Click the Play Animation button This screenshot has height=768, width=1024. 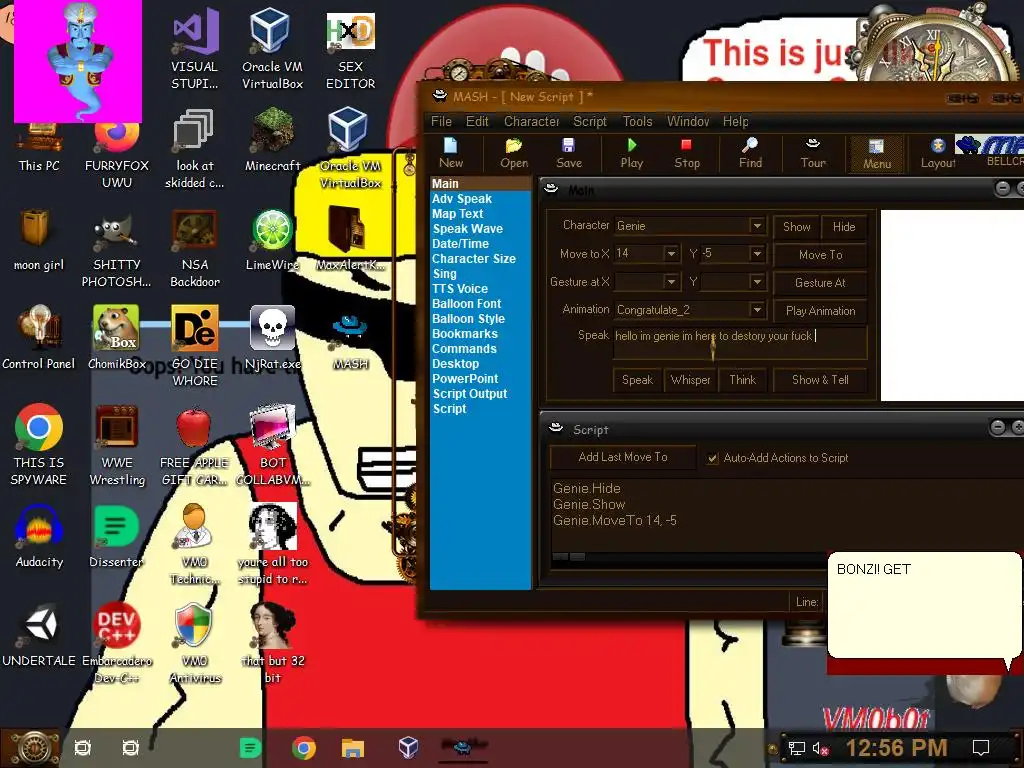click(820, 311)
